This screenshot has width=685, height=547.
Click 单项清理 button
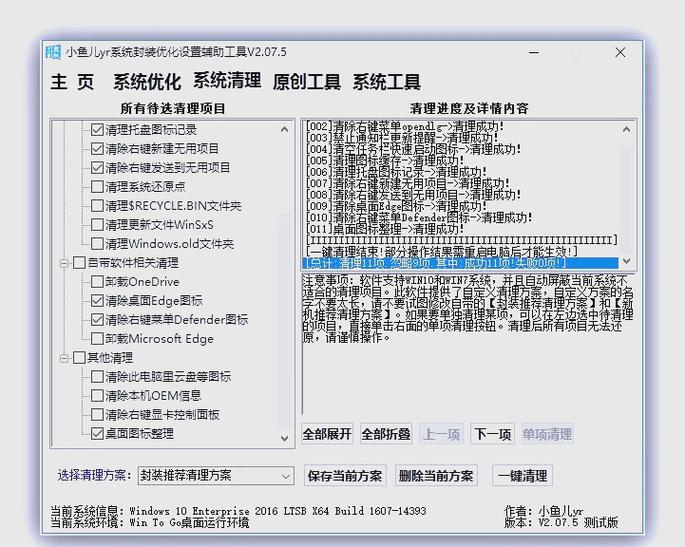click(547, 434)
